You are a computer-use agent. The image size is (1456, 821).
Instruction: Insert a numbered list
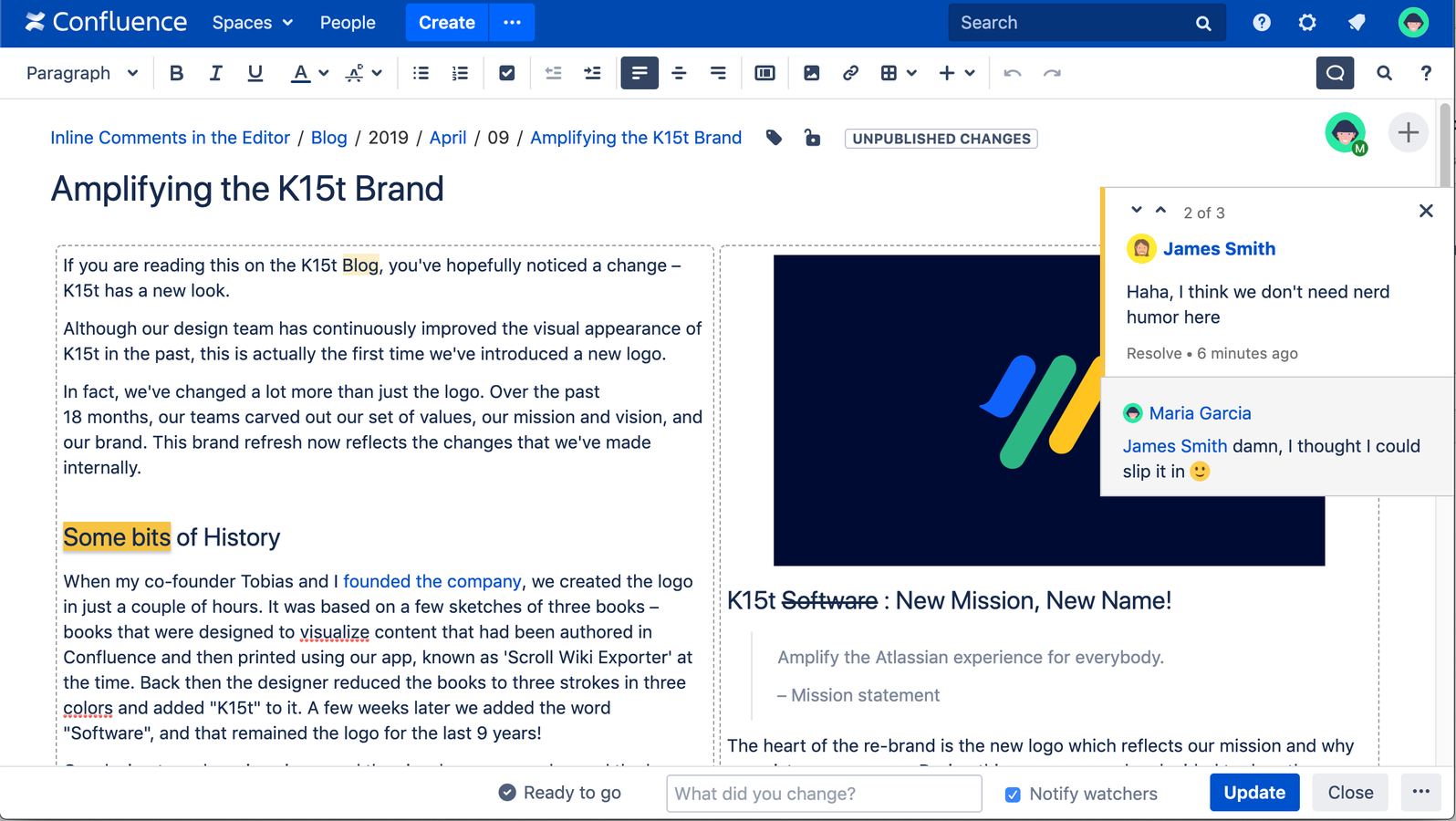tap(460, 73)
